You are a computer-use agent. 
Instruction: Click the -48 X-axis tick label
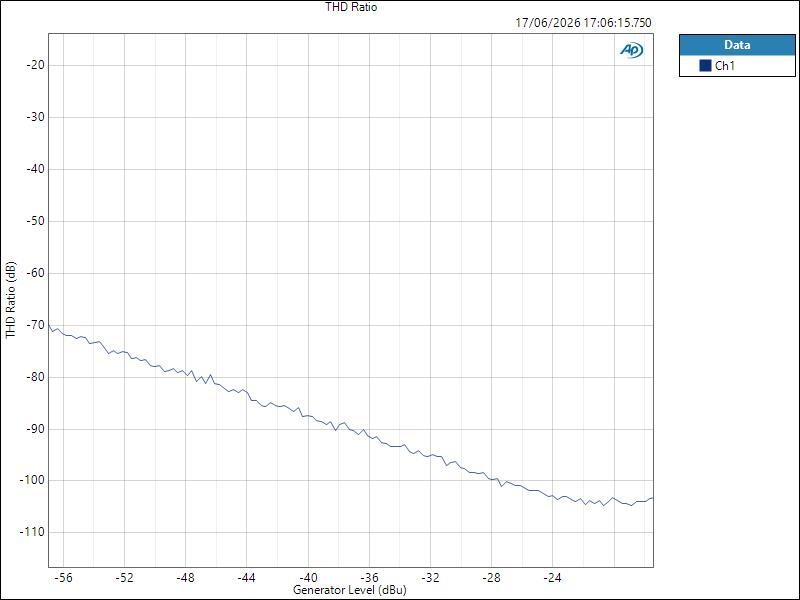point(186,578)
